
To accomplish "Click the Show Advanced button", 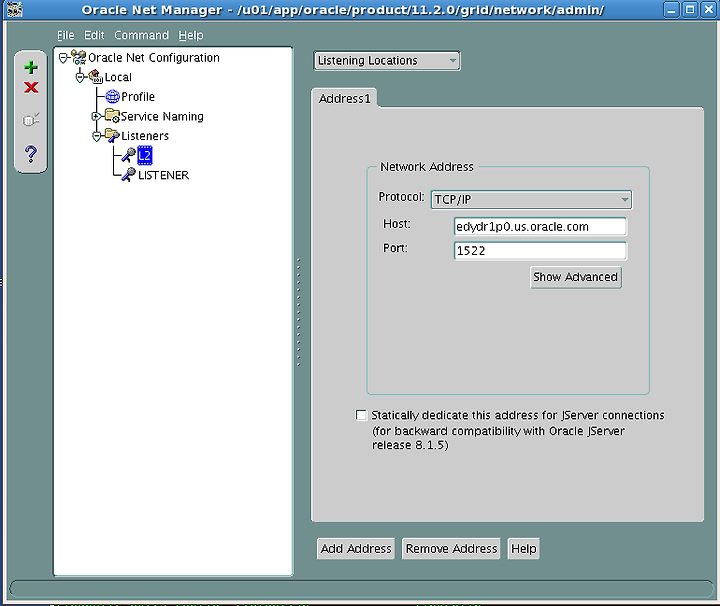I will pos(575,277).
